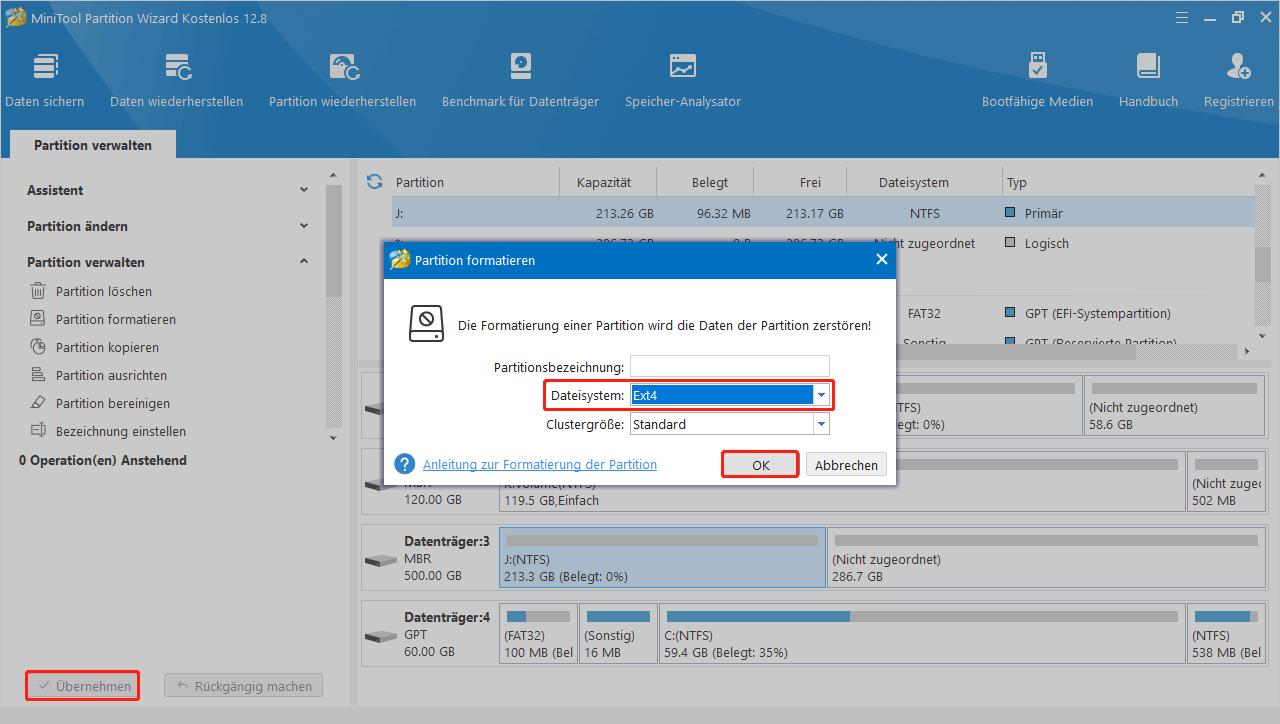Open Daten wiederherstellen tool

177,80
